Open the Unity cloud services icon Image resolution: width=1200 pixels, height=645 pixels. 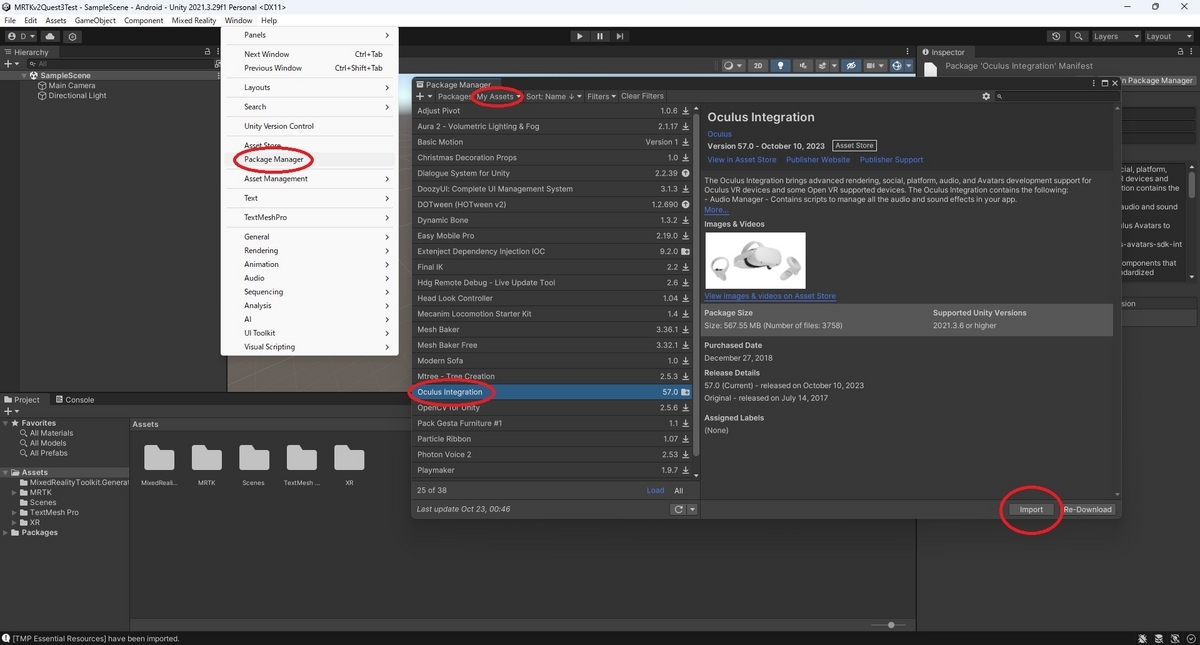point(50,36)
